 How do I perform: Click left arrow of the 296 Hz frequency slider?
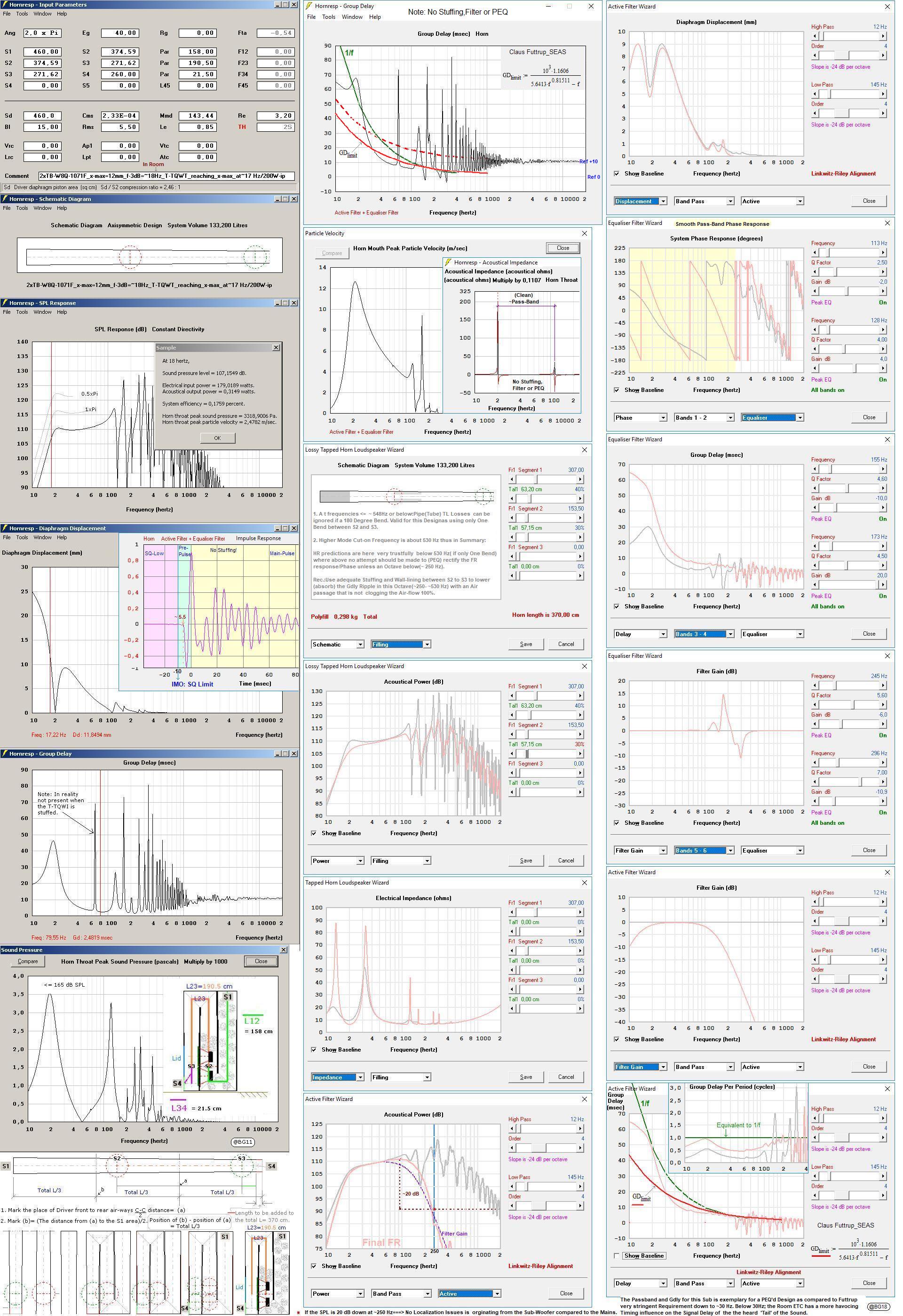point(815,763)
